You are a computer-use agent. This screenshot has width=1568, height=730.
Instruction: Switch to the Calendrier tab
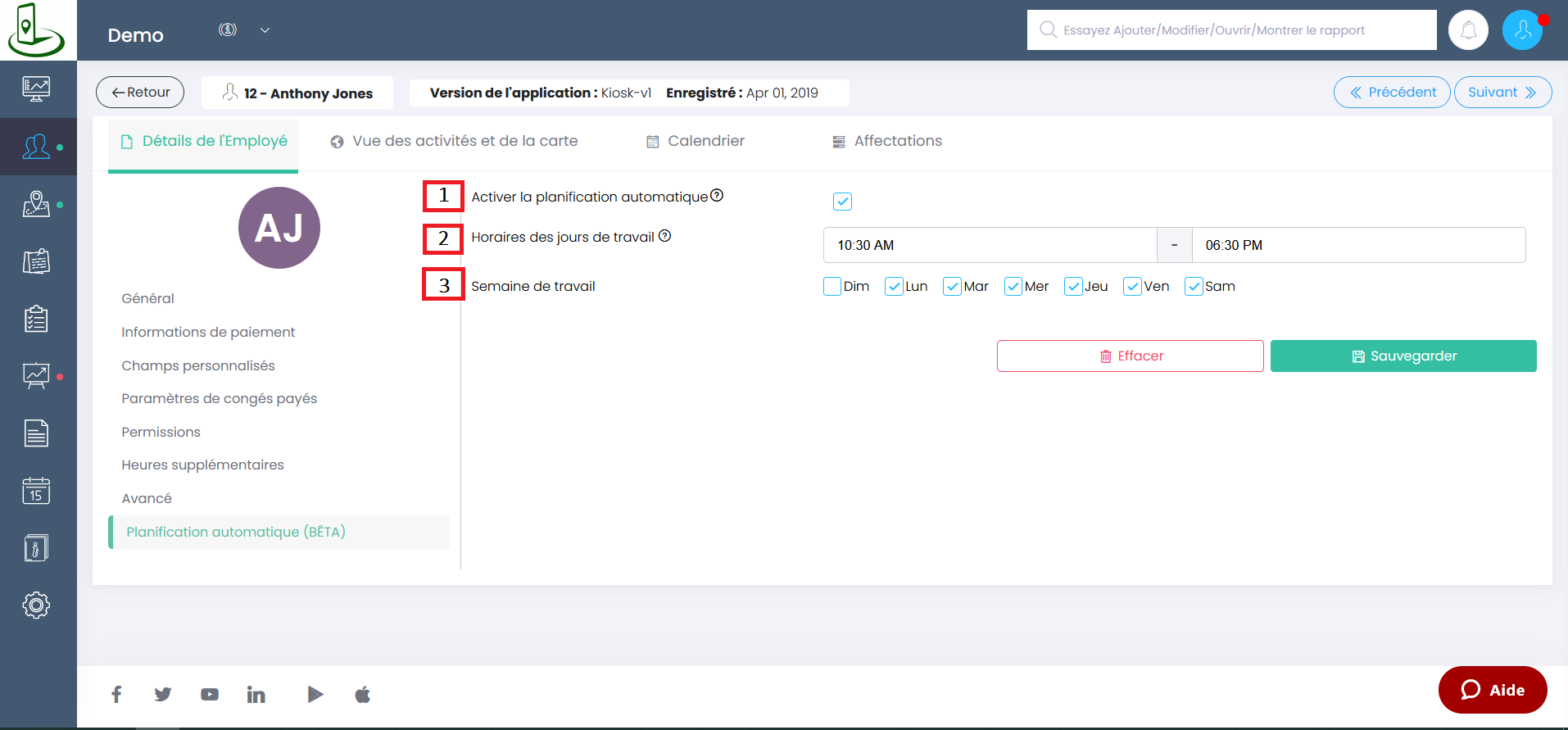pos(695,141)
